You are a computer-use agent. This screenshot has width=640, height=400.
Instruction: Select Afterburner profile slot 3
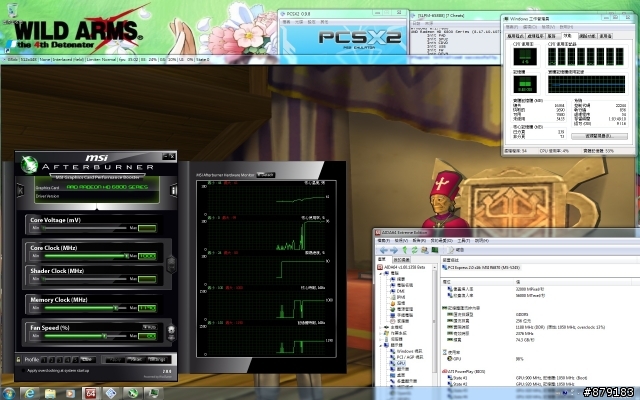click(60, 360)
